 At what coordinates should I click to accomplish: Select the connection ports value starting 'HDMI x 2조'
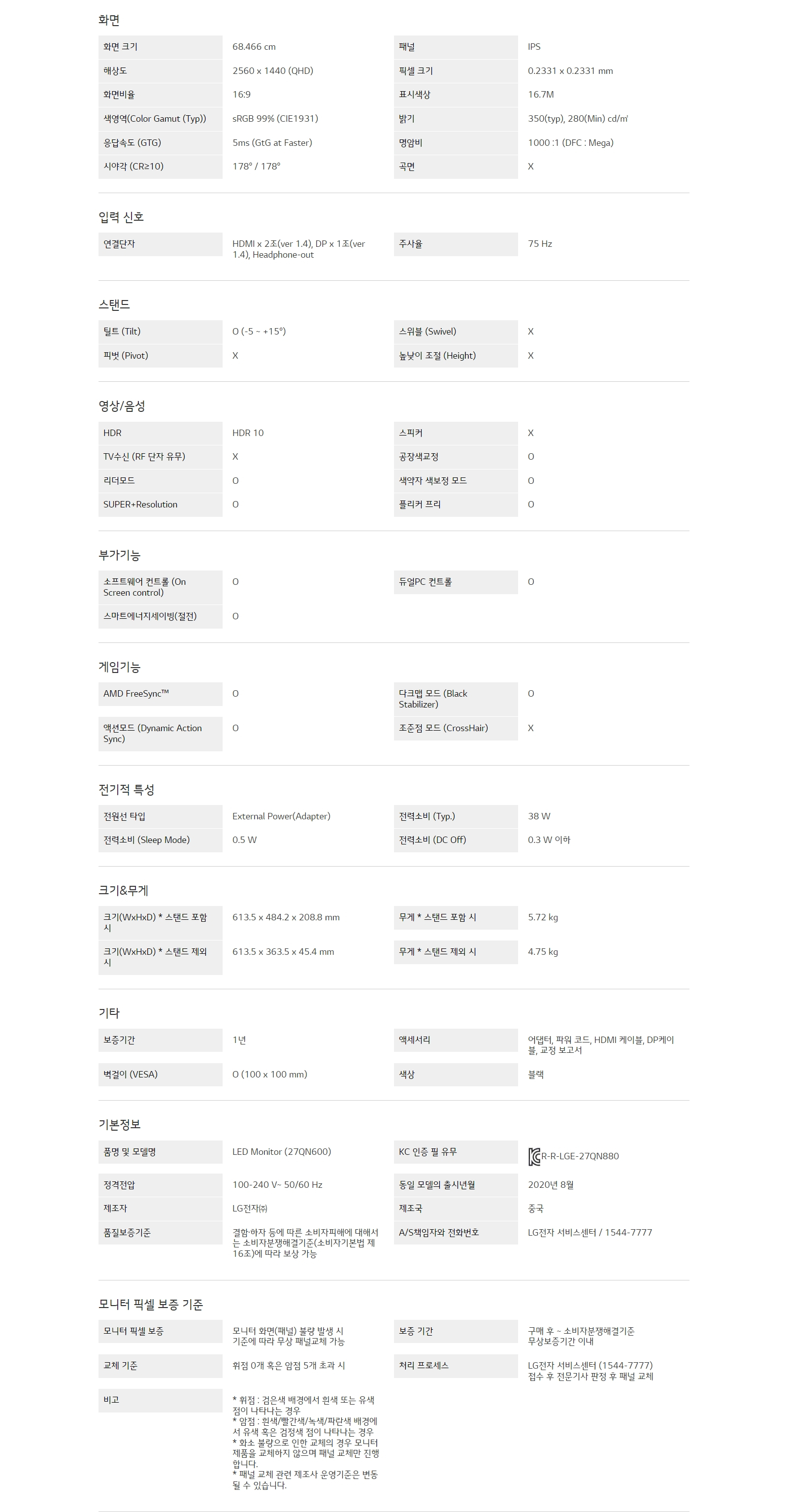click(x=298, y=249)
